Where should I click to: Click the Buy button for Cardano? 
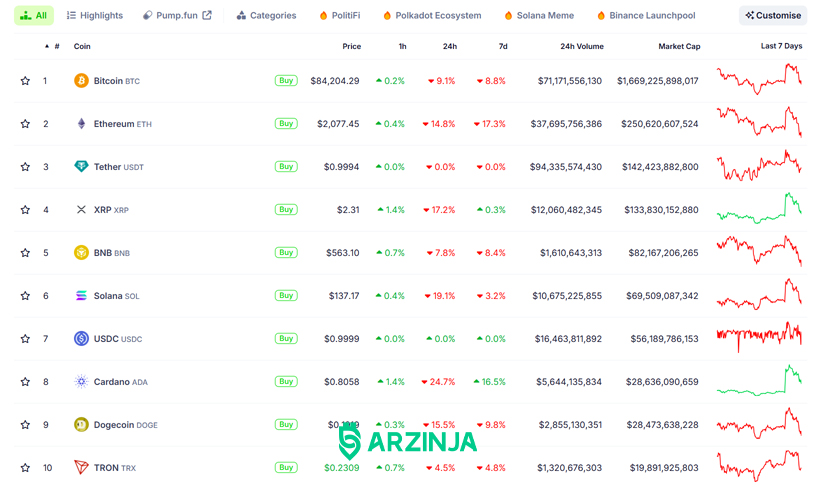(286, 382)
